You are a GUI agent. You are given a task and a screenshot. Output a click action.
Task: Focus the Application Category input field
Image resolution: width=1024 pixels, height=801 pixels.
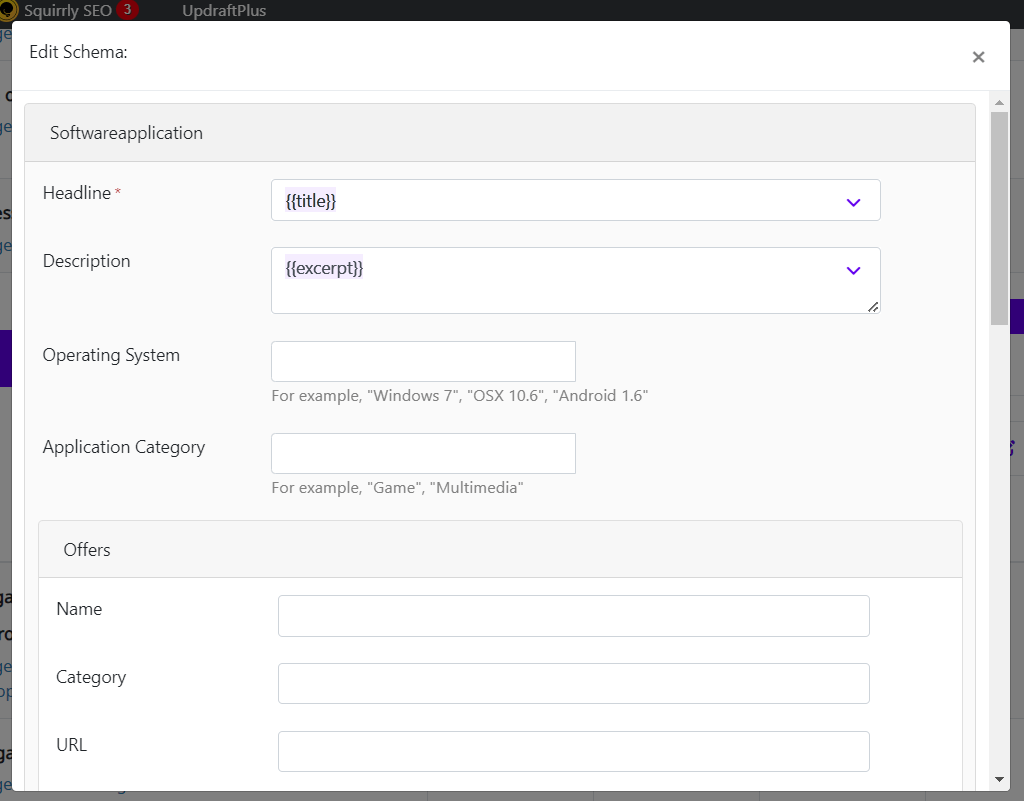pos(423,453)
